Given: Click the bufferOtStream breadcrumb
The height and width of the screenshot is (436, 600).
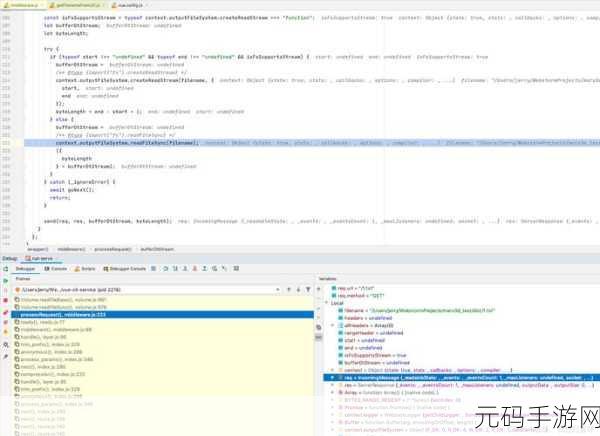Looking at the screenshot, I should [157, 249].
